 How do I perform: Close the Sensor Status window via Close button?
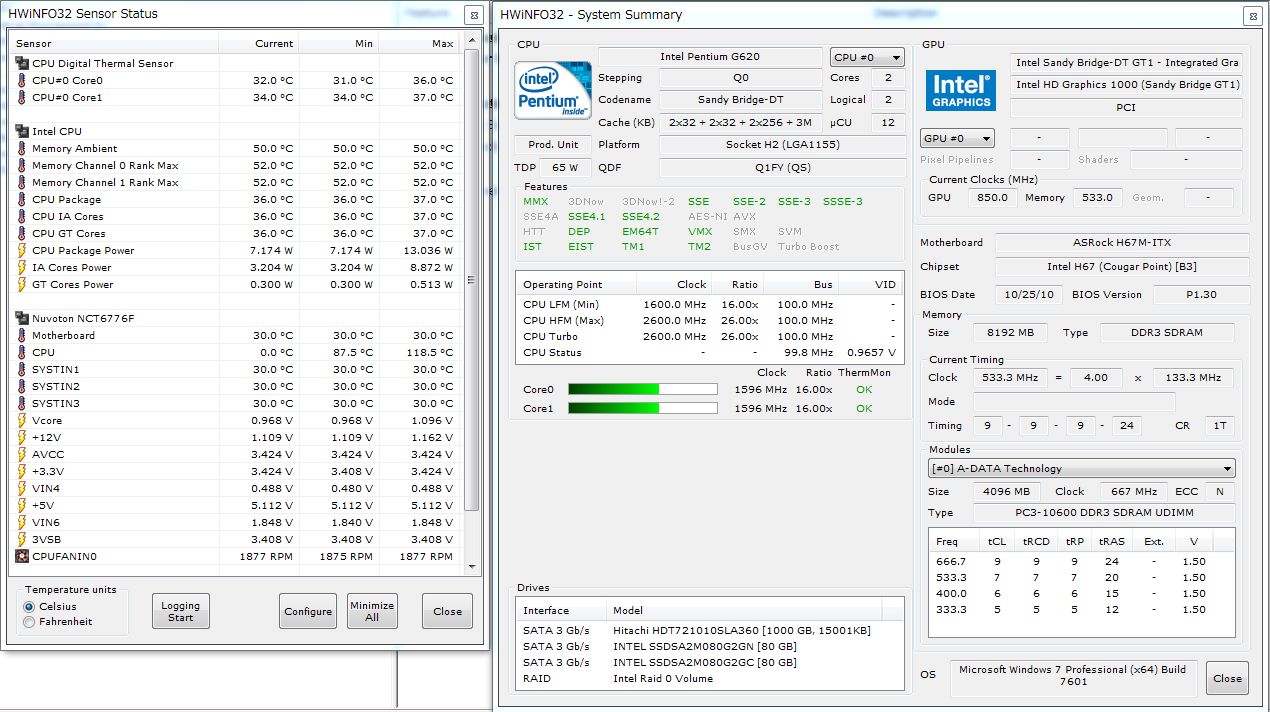(447, 611)
